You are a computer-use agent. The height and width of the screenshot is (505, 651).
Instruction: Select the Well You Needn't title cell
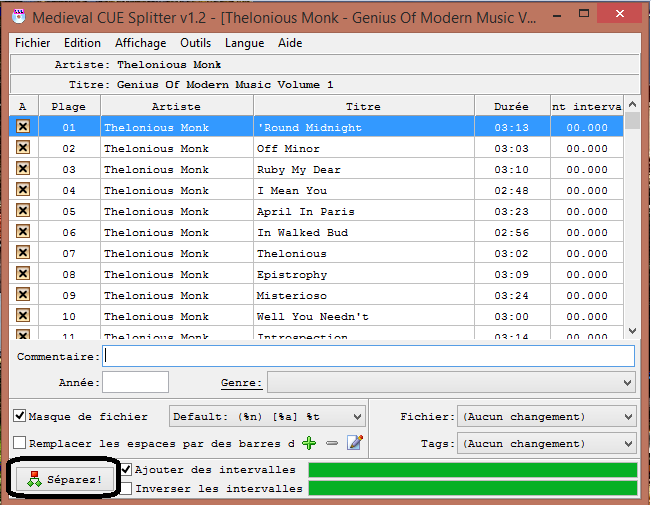coord(364,316)
